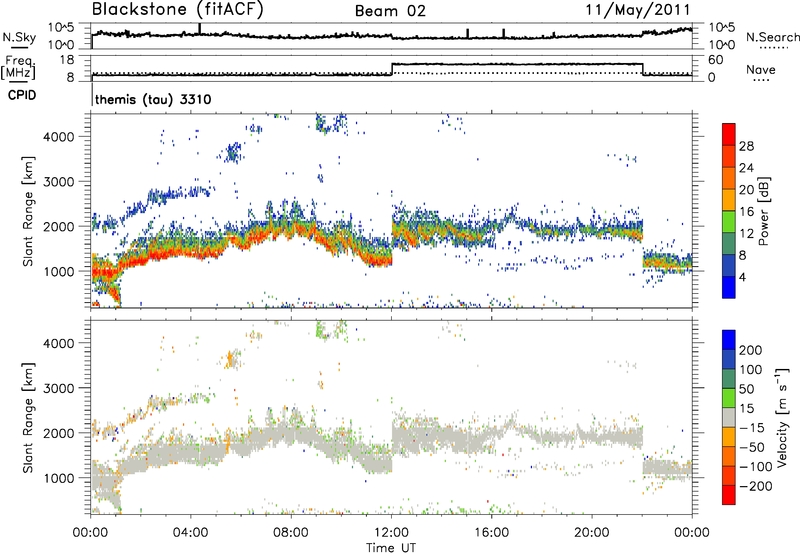
Task: Click the "−50" velocity colorbar tick
Action: point(754,447)
